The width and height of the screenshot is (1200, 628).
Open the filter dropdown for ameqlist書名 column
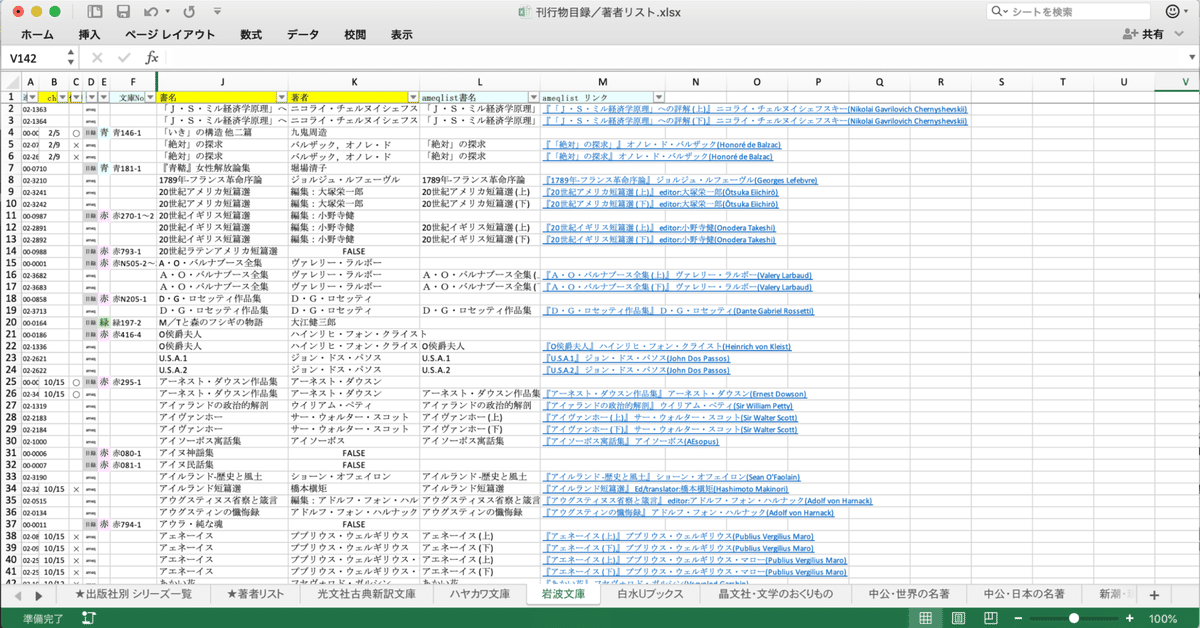click(x=532, y=98)
